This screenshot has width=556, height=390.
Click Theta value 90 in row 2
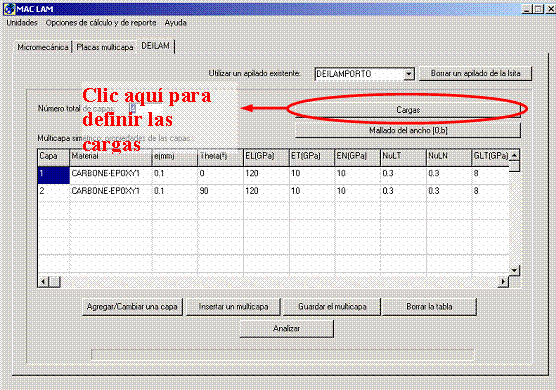tap(220, 193)
